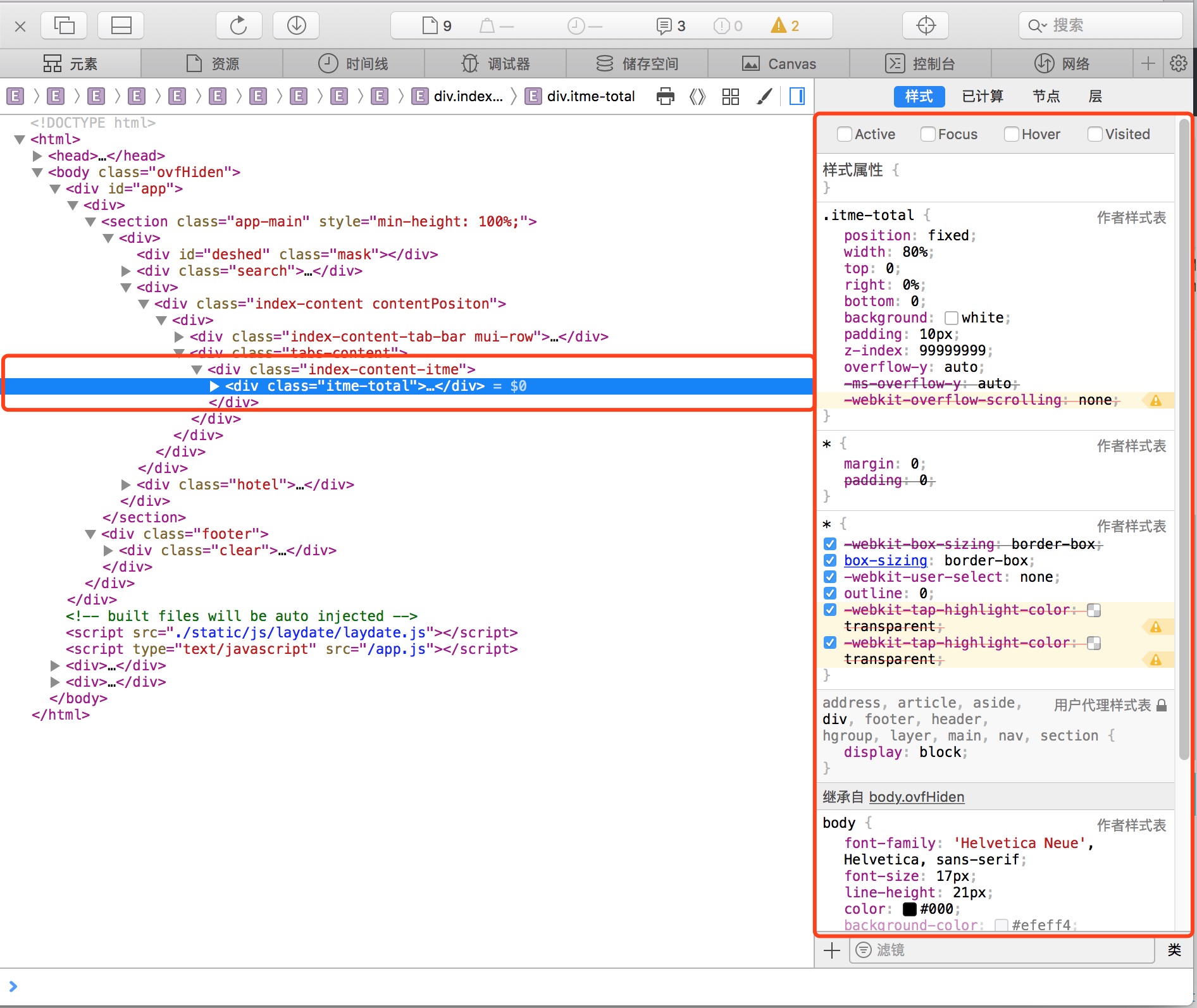Expand the selected itme-total div

(214, 386)
